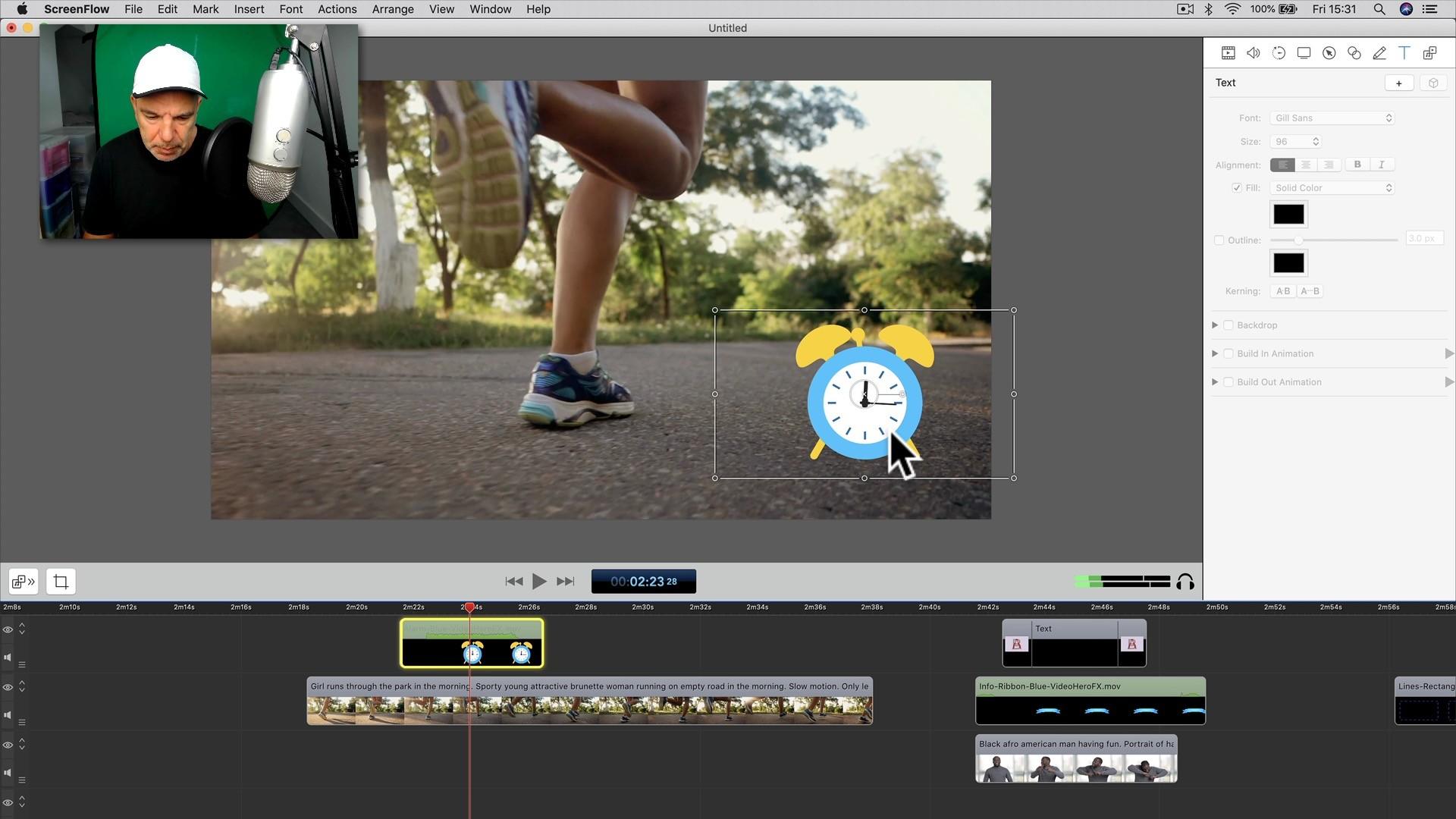Uncheck the Fill checkbox
This screenshot has width=1456, height=819.
pos(1237,188)
